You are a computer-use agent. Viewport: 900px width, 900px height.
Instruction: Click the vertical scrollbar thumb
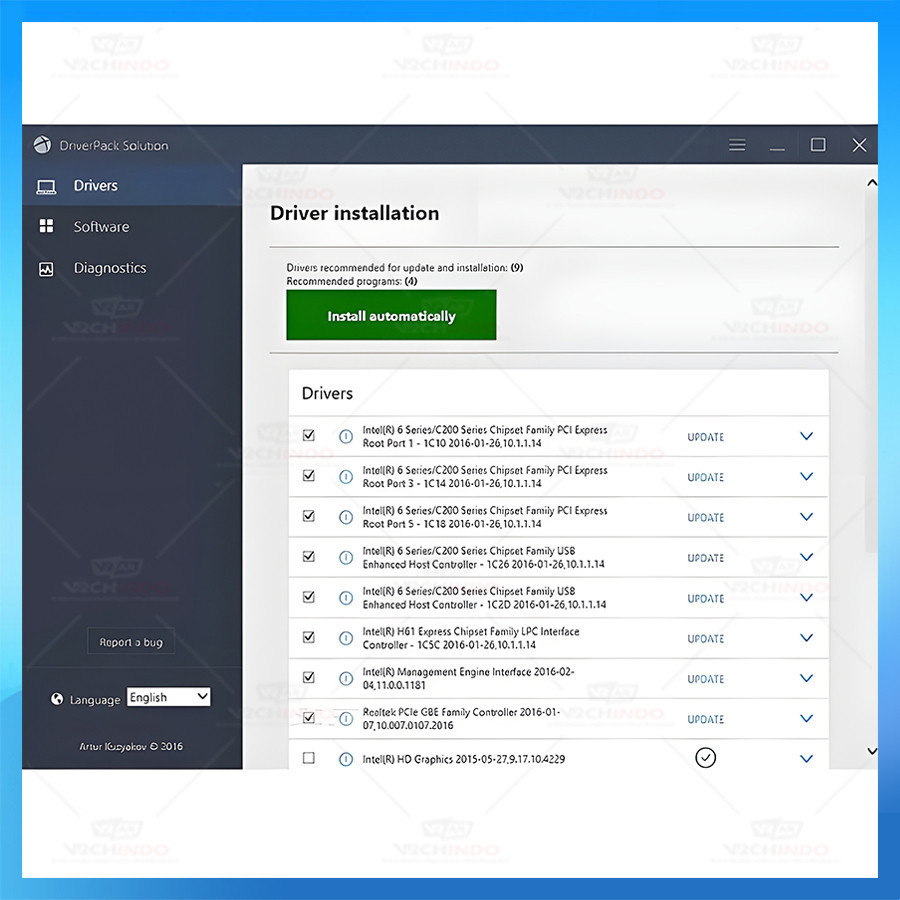click(871, 372)
